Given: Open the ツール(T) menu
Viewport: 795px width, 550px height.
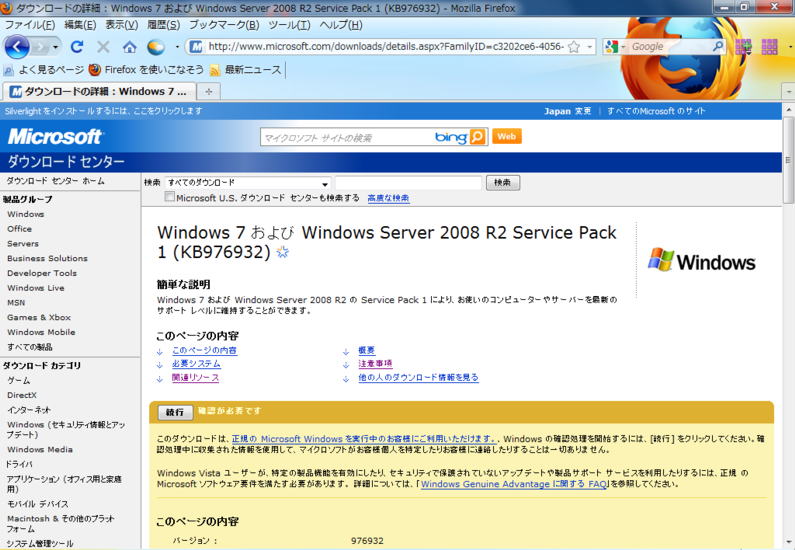Looking at the screenshot, I should pos(290,25).
